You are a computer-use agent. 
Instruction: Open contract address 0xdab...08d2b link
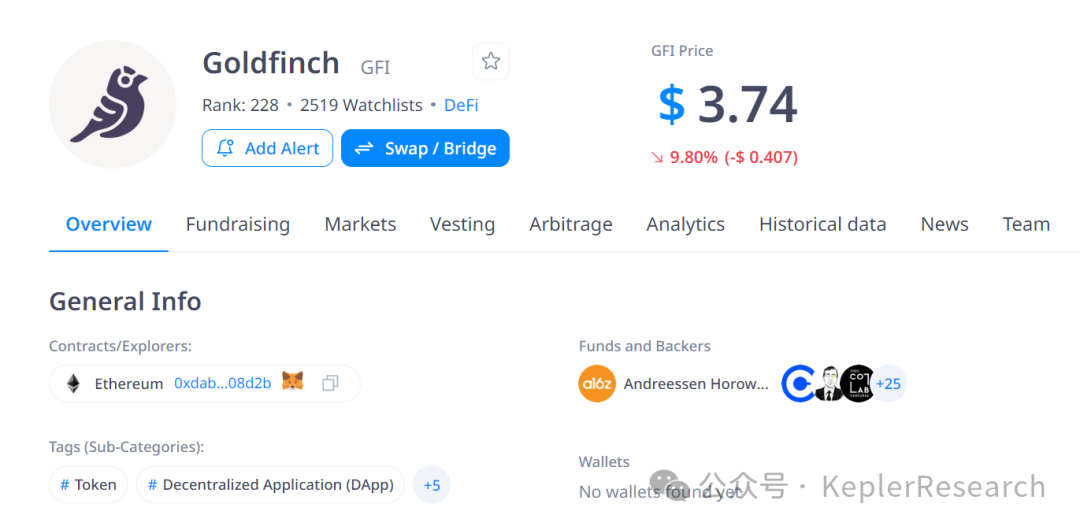point(222,383)
